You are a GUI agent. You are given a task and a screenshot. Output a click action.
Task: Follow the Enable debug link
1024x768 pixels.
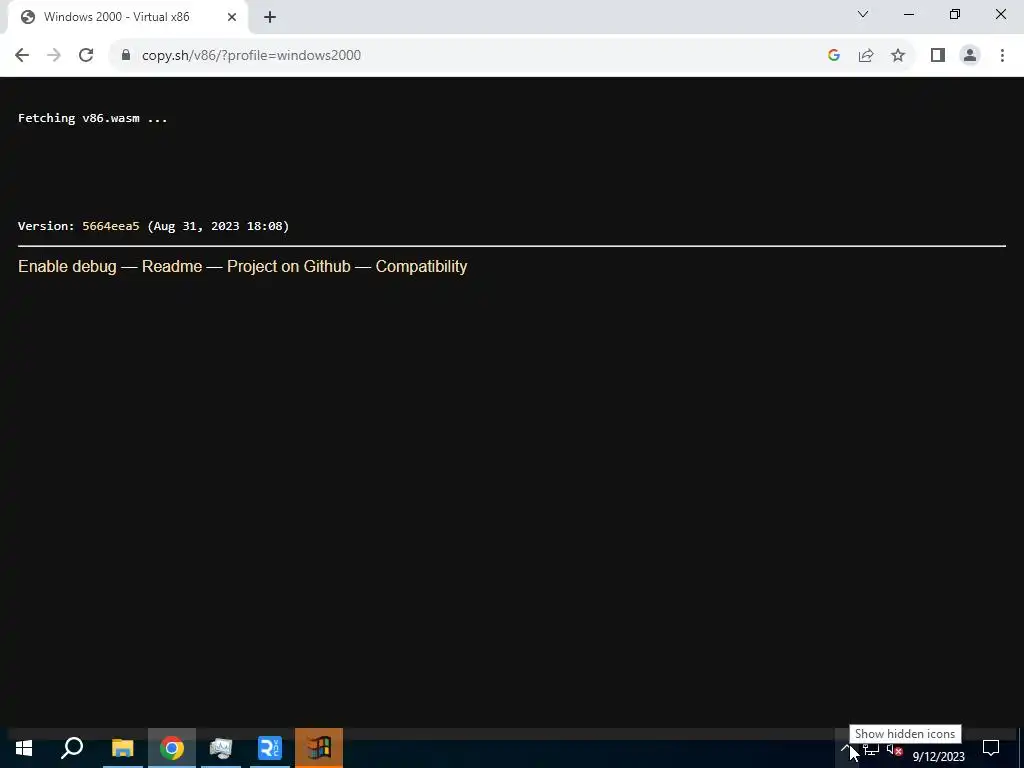[67, 266]
